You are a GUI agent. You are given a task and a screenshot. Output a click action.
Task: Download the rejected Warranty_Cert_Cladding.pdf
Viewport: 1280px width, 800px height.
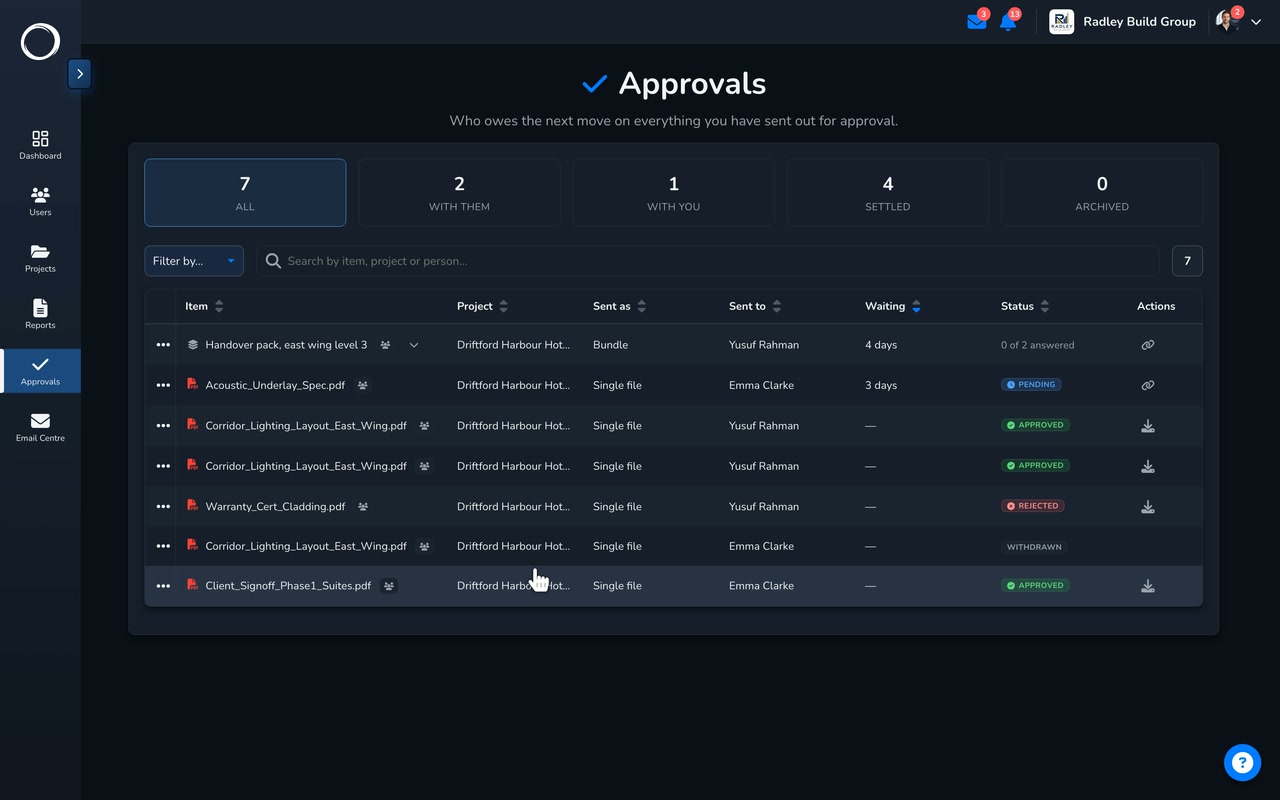[1148, 507]
